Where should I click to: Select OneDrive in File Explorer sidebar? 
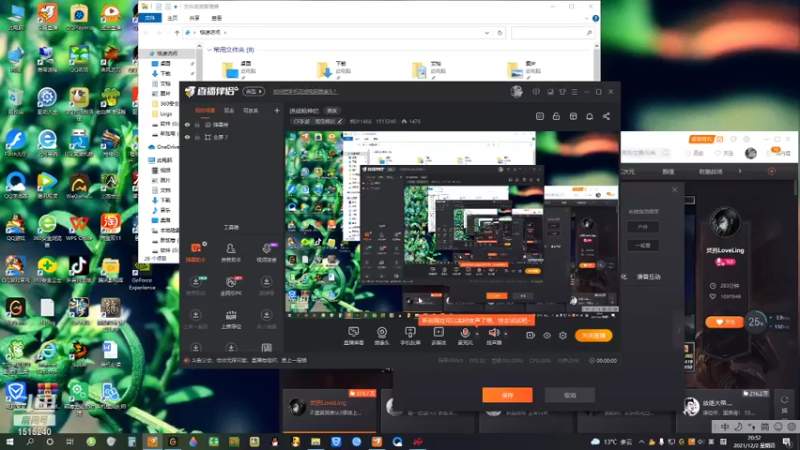tap(163, 147)
